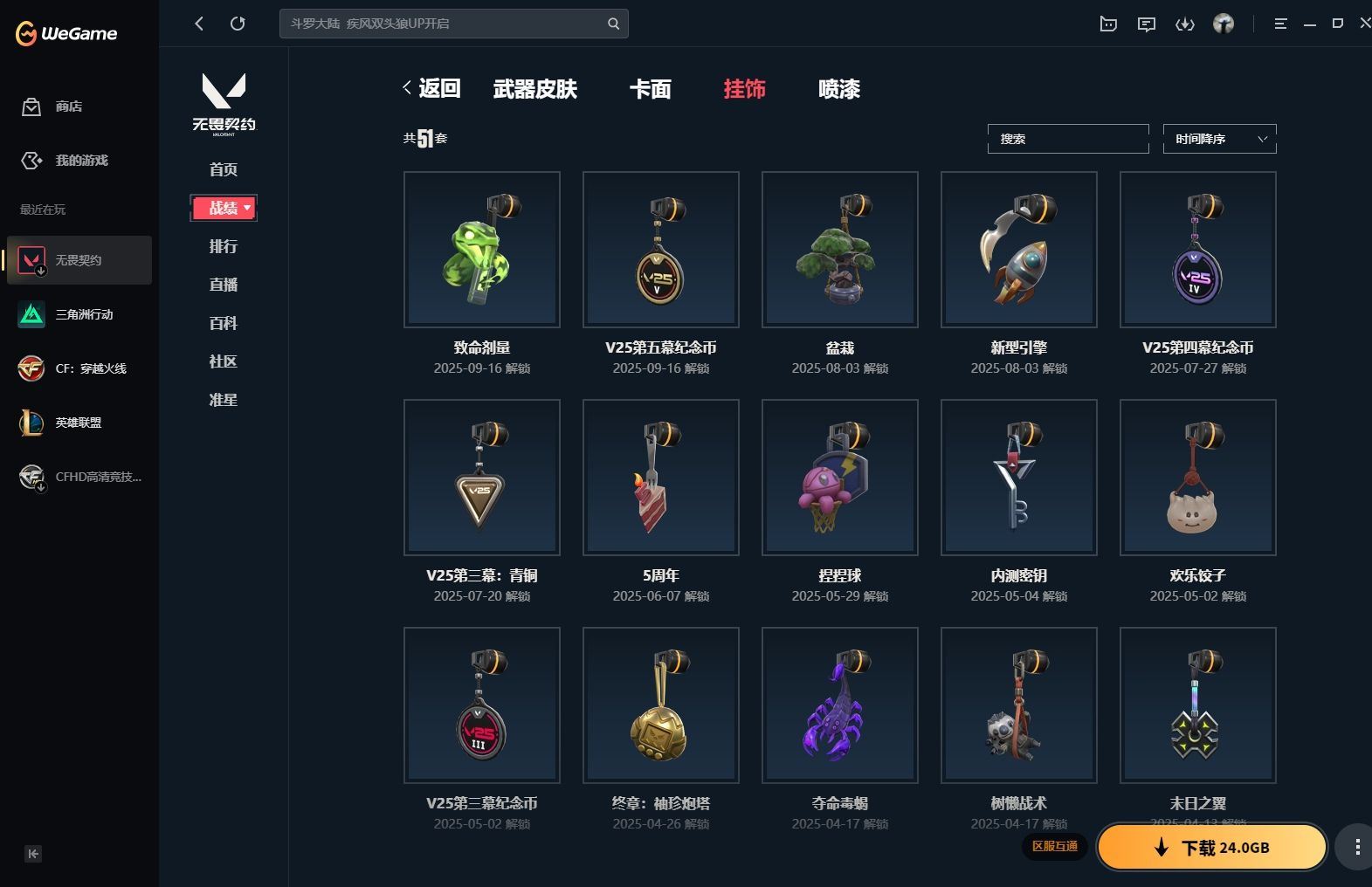Go back using the 返回 link
This screenshot has width=1372, height=887.
point(431,88)
